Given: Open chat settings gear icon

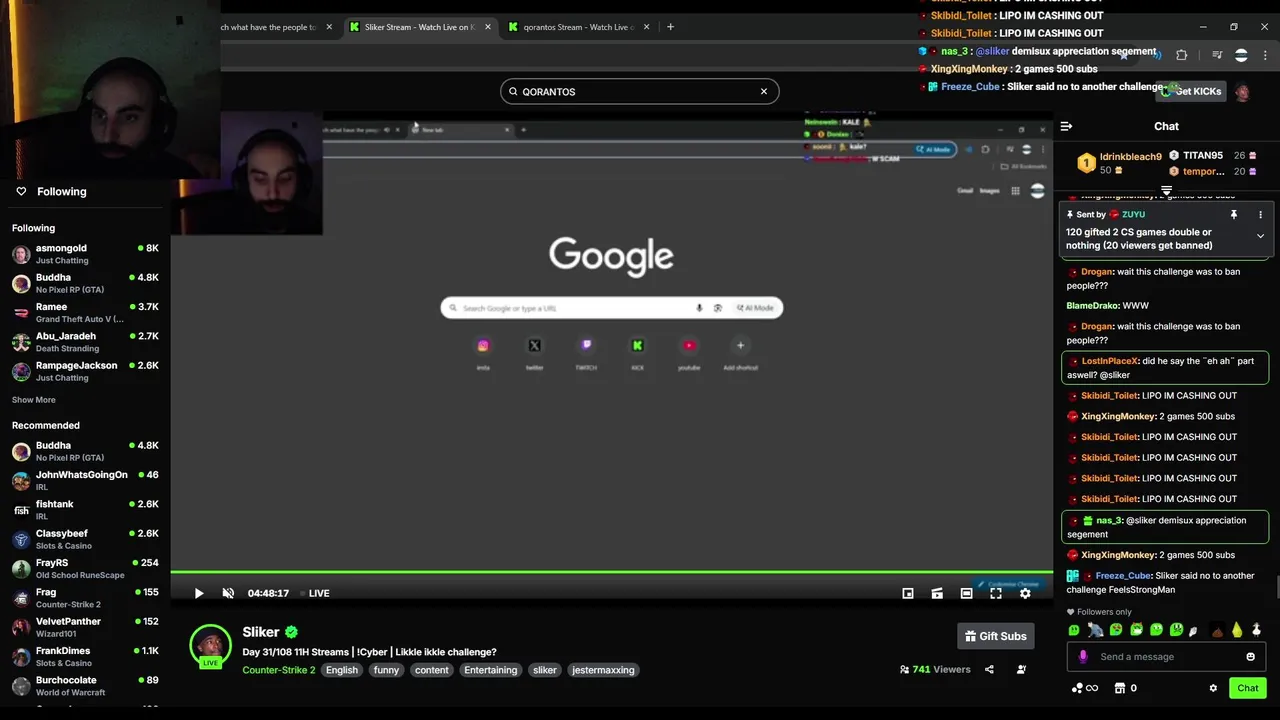Looking at the screenshot, I should point(1213,688).
